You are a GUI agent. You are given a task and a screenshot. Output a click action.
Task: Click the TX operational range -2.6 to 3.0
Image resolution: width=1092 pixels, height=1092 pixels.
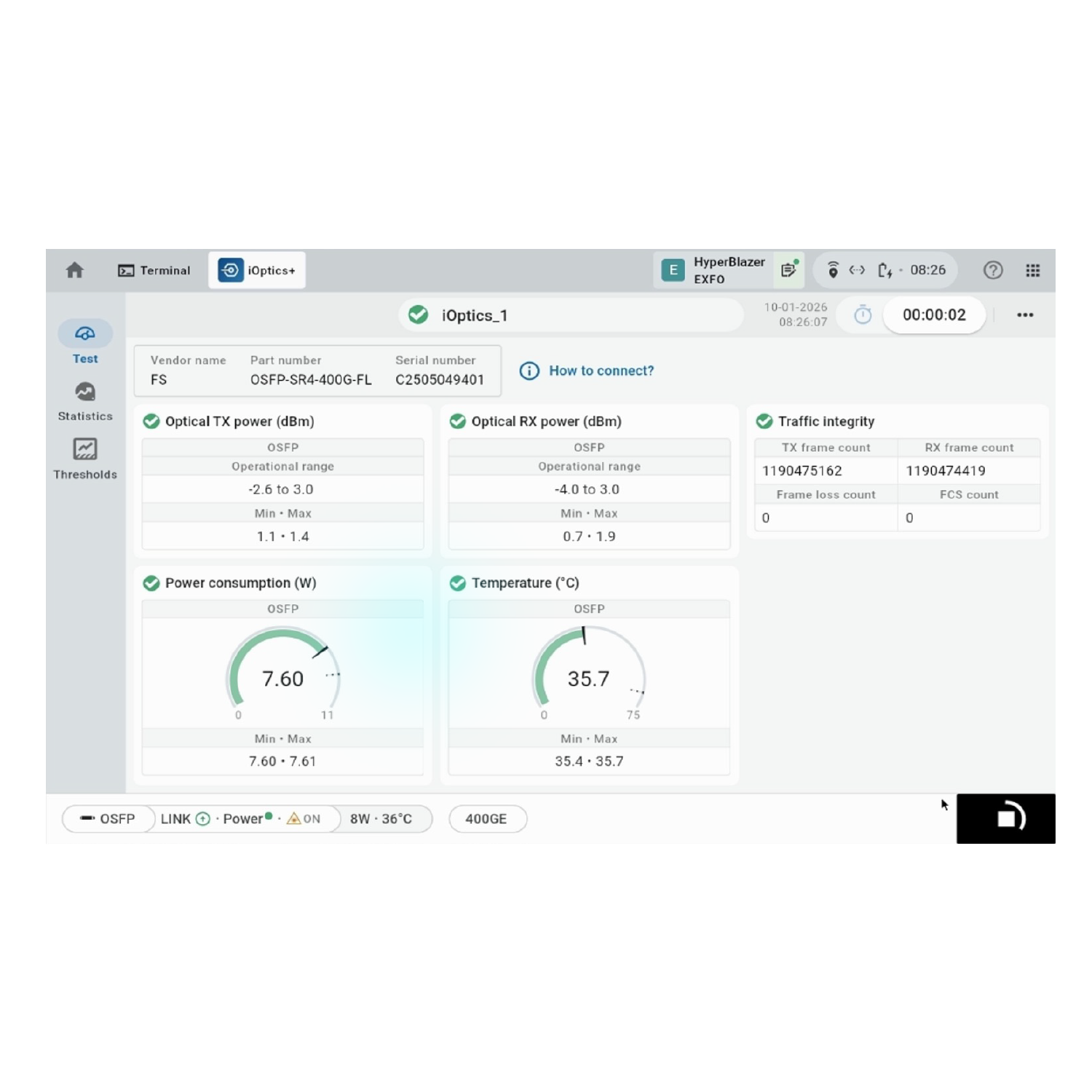[282, 489]
